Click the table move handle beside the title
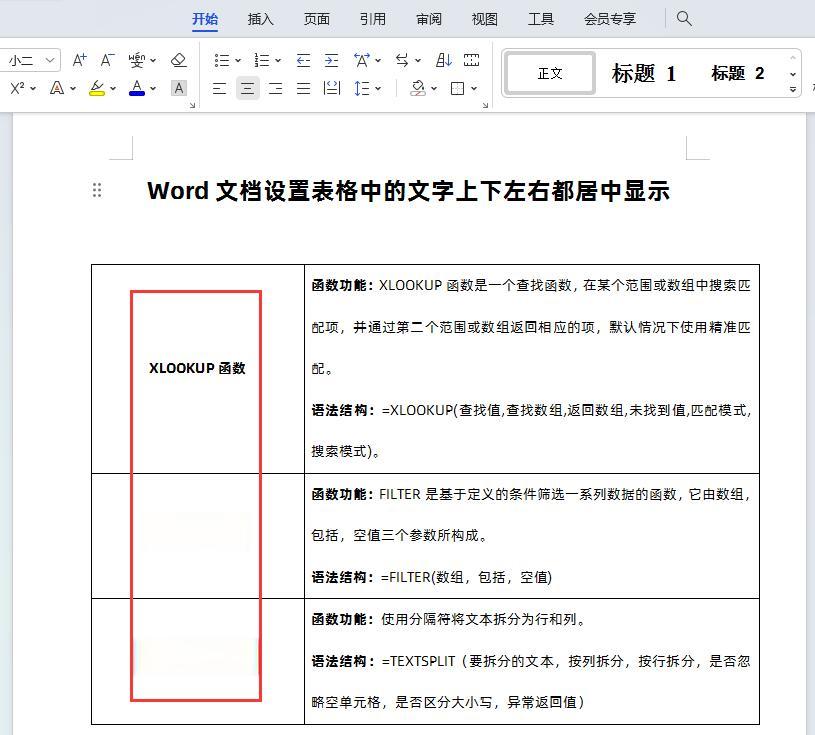This screenshot has height=735, width=815. 97,190
